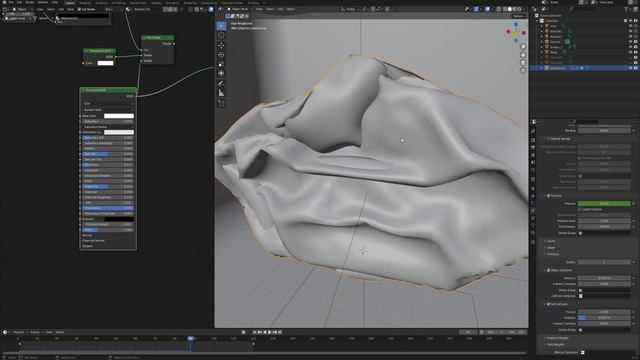
Task: Open the Slot 1 material slot dropdown
Action: coord(113,9)
